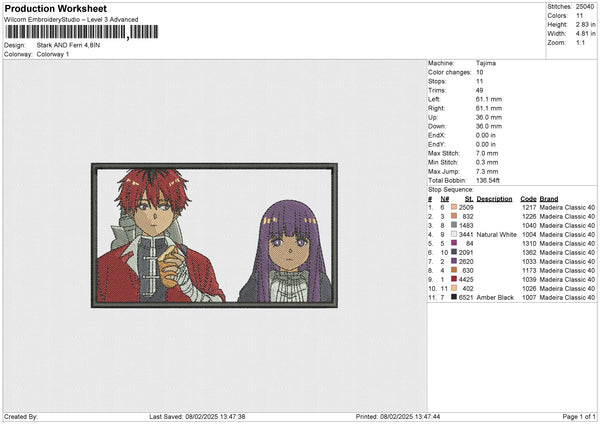The width and height of the screenshot is (600, 424).
Task: Click the 'Natural White' description text
Action: point(496,234)
